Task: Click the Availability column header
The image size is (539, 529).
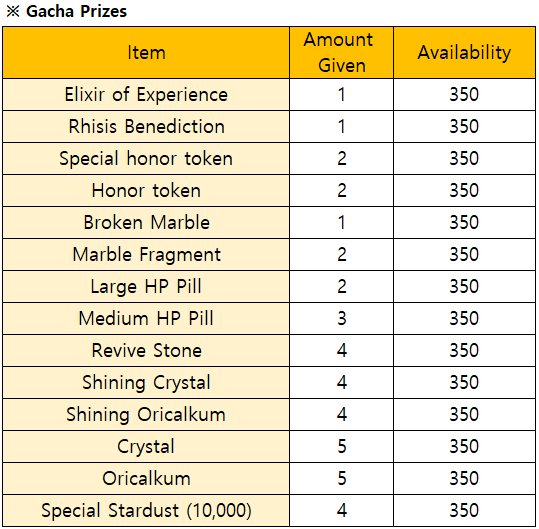Action: (464, 53)
